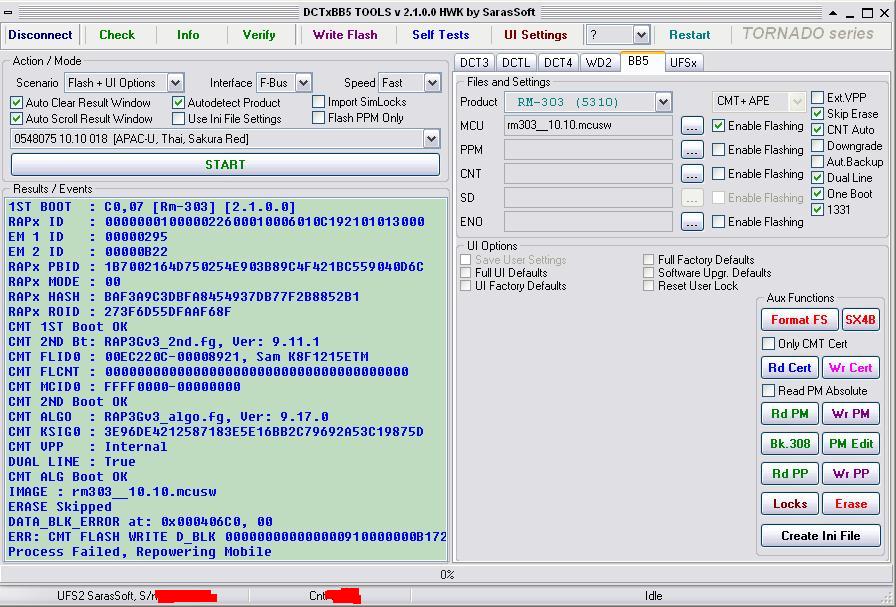Enable Full UI Defaults checkbox
The image size is (896, 607).
tap(466, 273)
